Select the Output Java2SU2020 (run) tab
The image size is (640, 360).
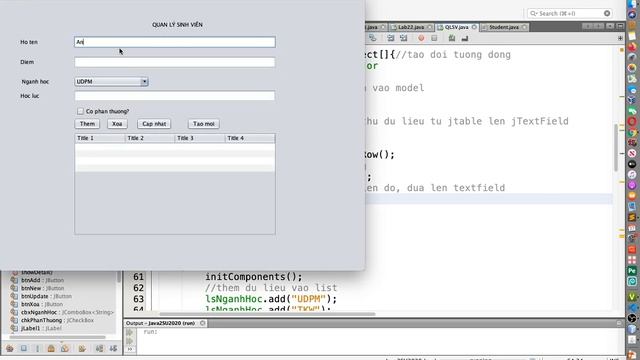[x=160, y=323]
